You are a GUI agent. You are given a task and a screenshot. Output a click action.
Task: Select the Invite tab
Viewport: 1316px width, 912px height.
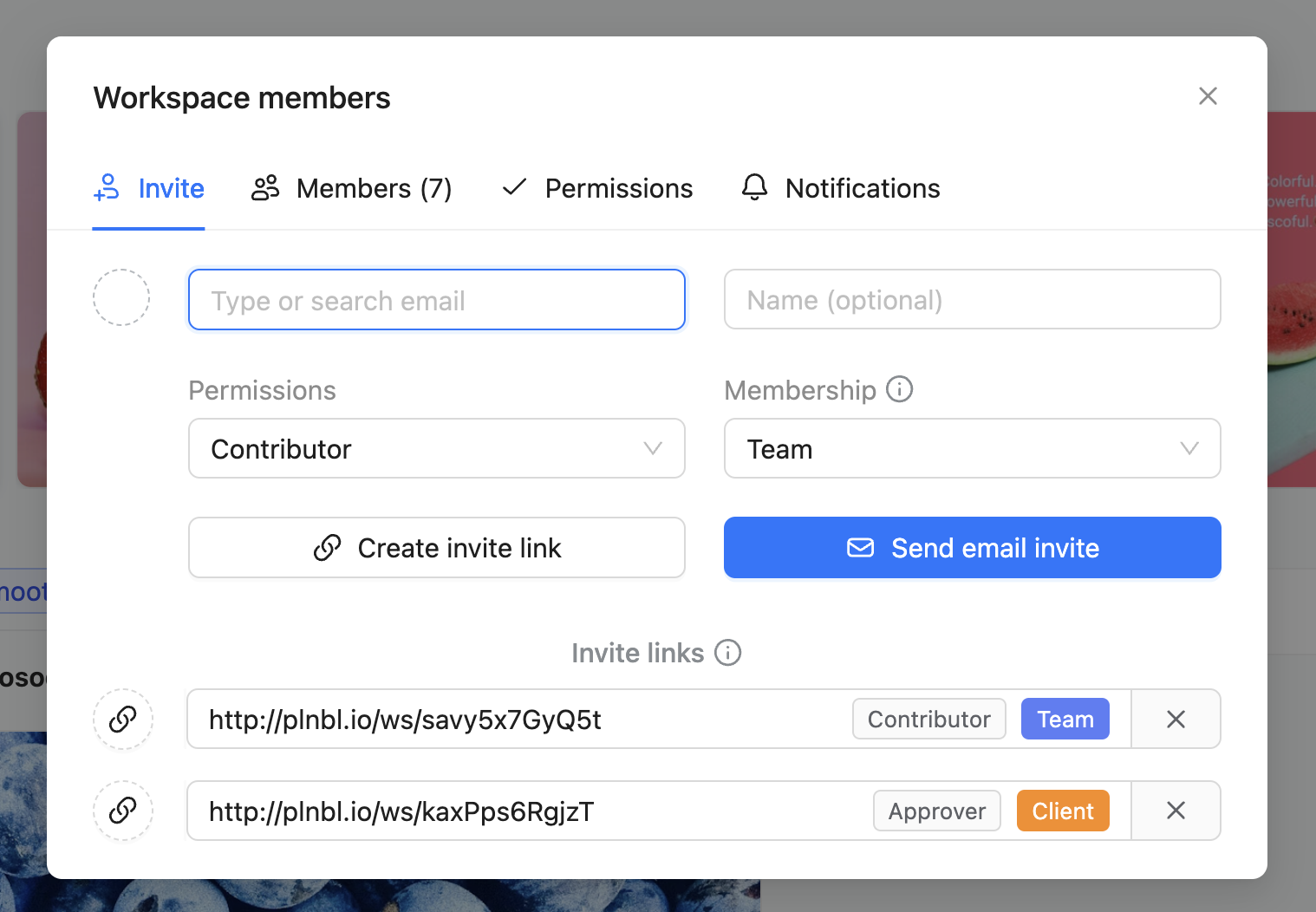click(x=149, y=188)
